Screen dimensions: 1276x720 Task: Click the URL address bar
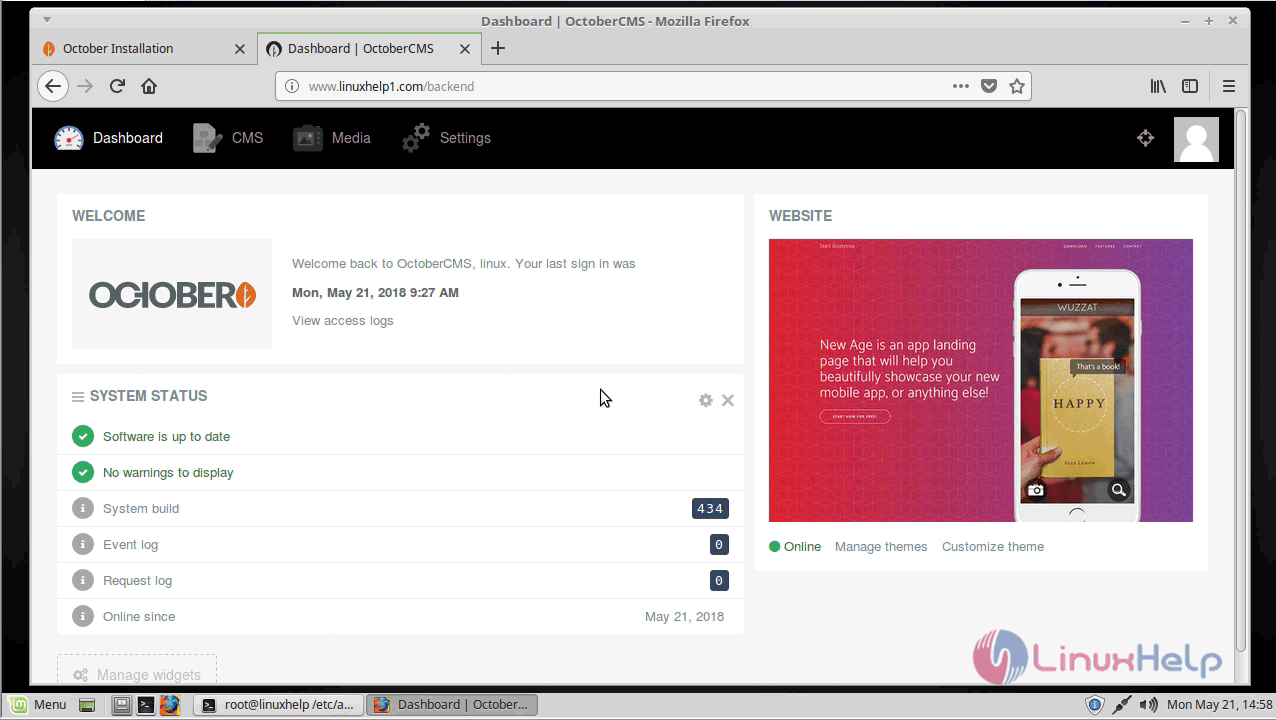[x=653, y=86]
